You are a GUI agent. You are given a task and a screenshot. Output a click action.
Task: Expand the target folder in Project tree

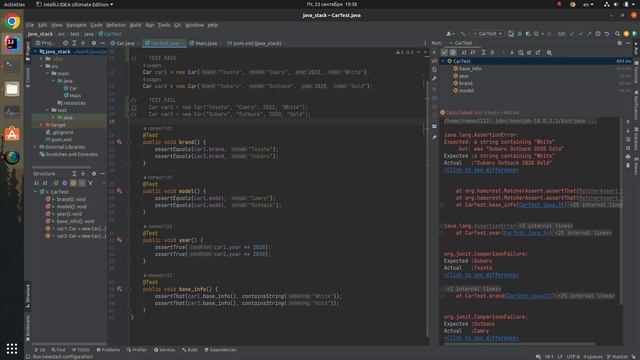tap(41, 125)
